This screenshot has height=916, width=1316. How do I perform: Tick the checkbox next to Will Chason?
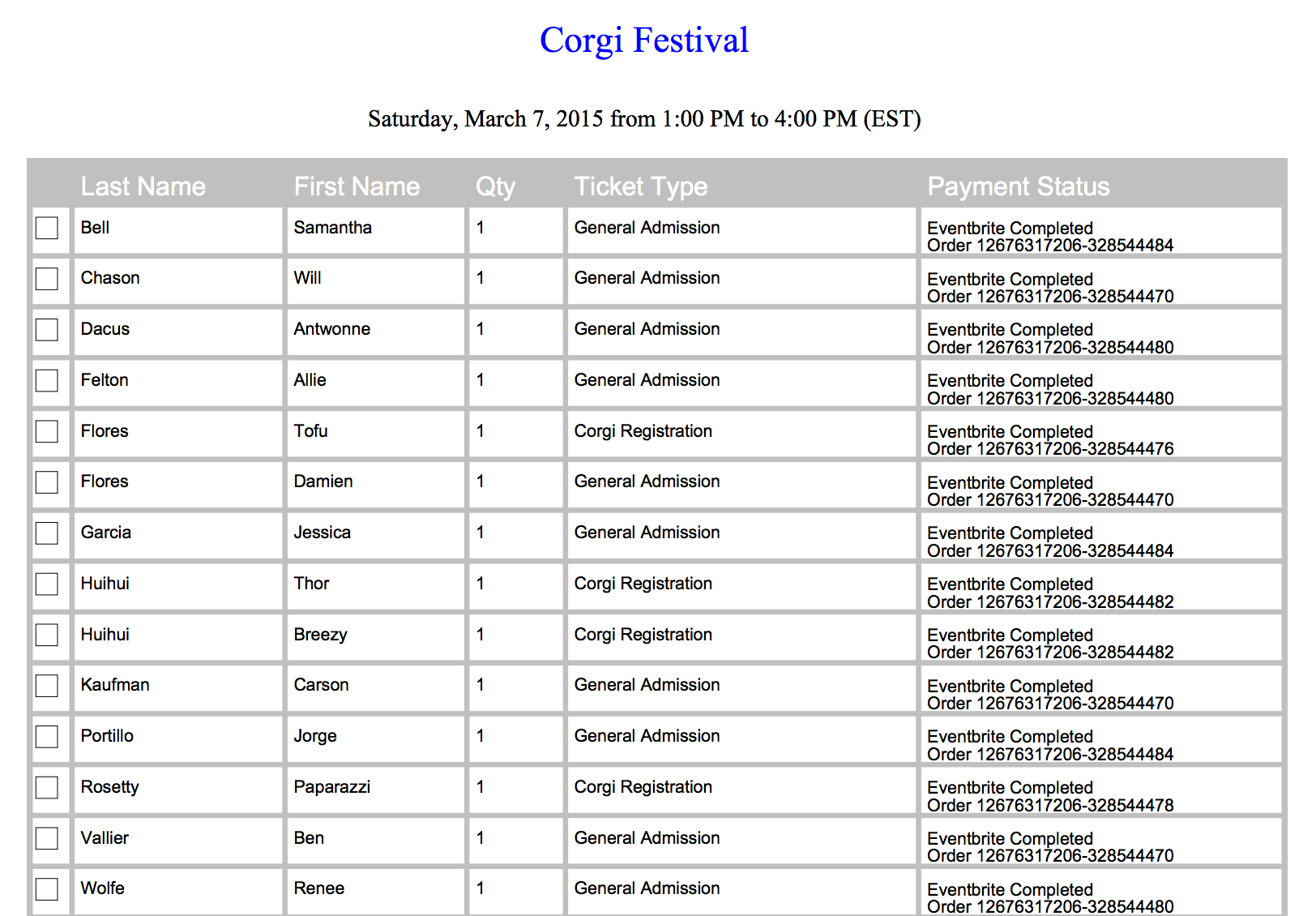click(x=47, y=279)
